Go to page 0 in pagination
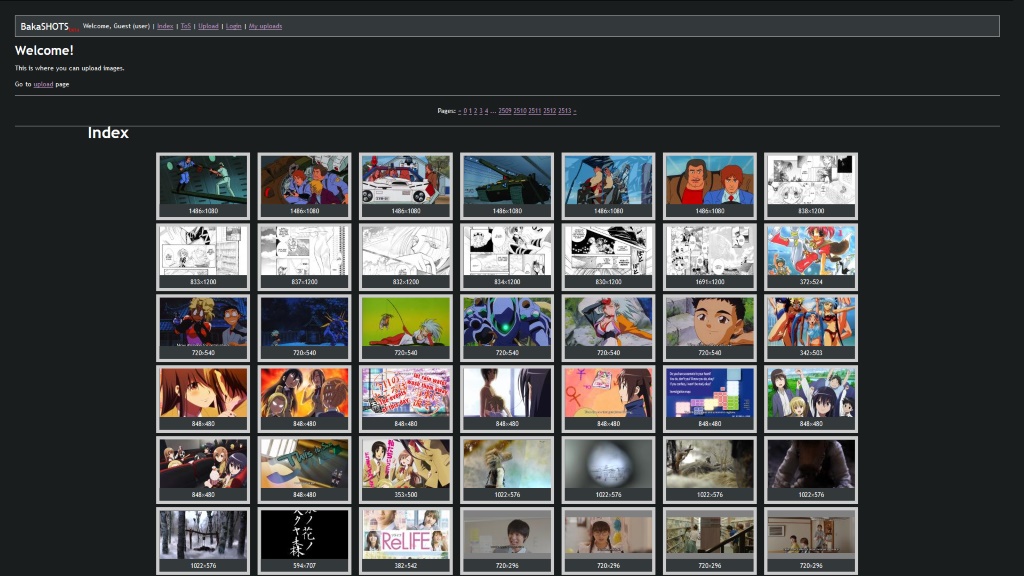Screen dimensions: 1024x576 pyautogui.click(x=465, y=111)
